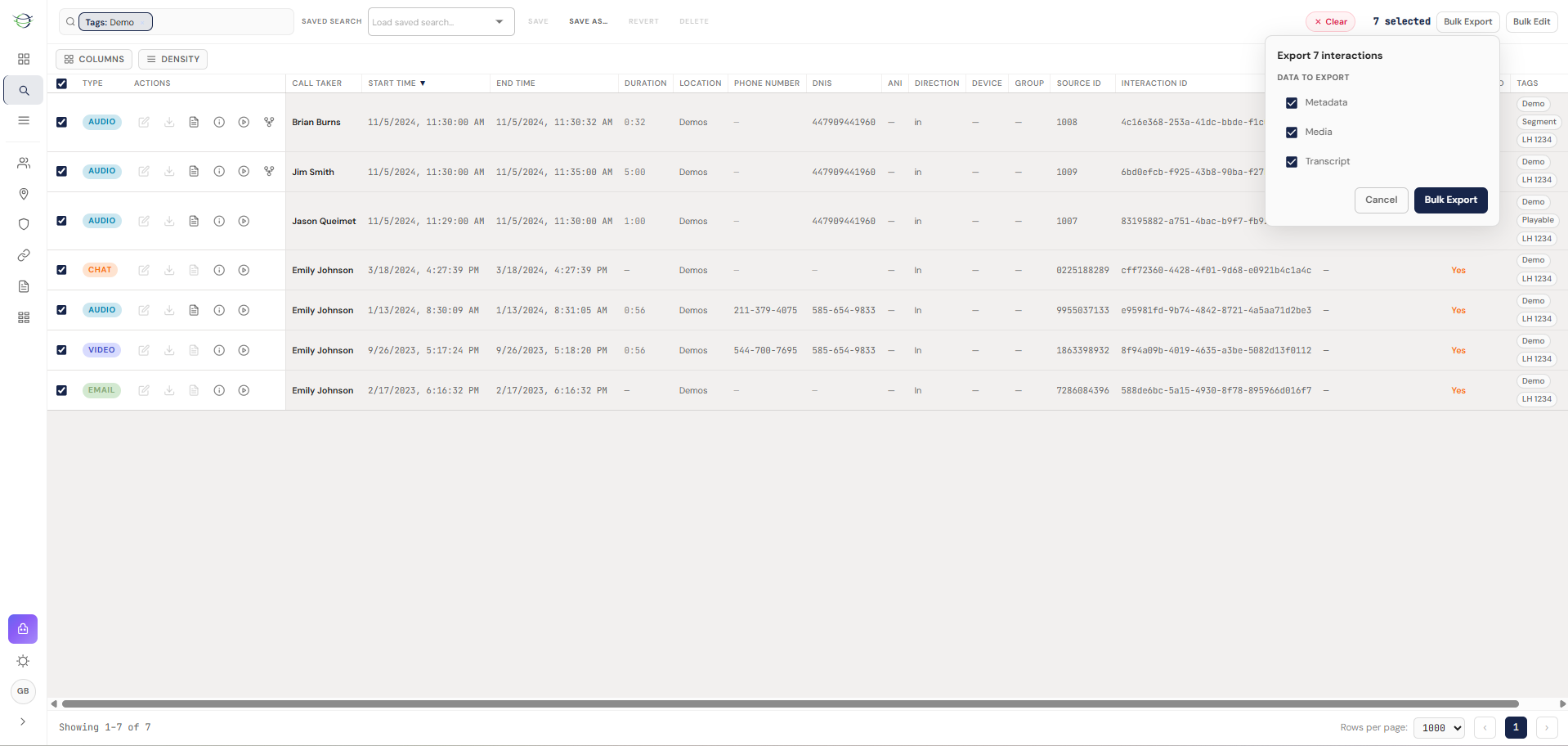Click Save As for the search
Viewport: 1568px width, 746px height.
[x=589, y=21]
